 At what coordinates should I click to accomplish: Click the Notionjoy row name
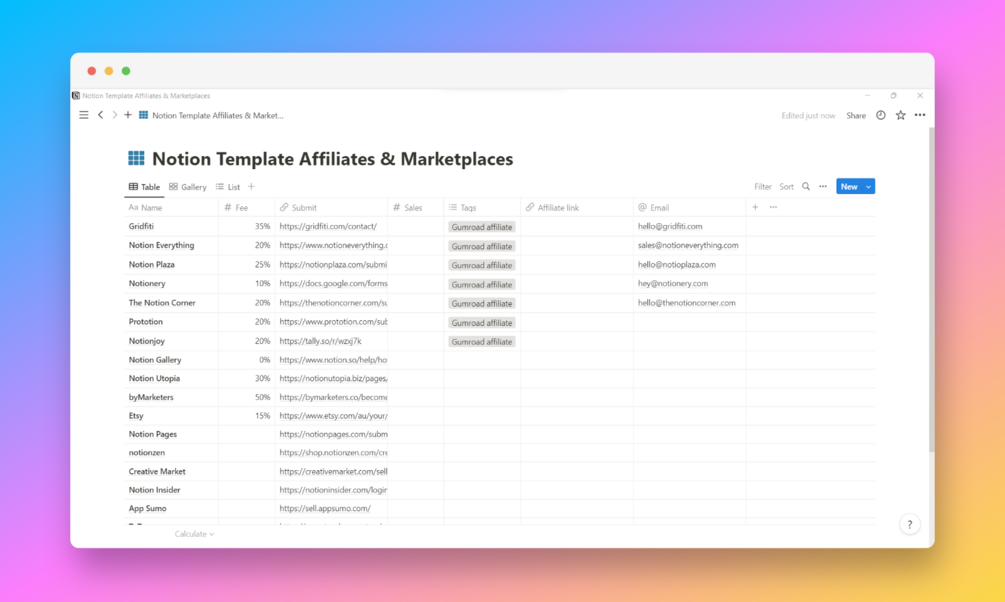pyautogui.click(x=147, y=341)
